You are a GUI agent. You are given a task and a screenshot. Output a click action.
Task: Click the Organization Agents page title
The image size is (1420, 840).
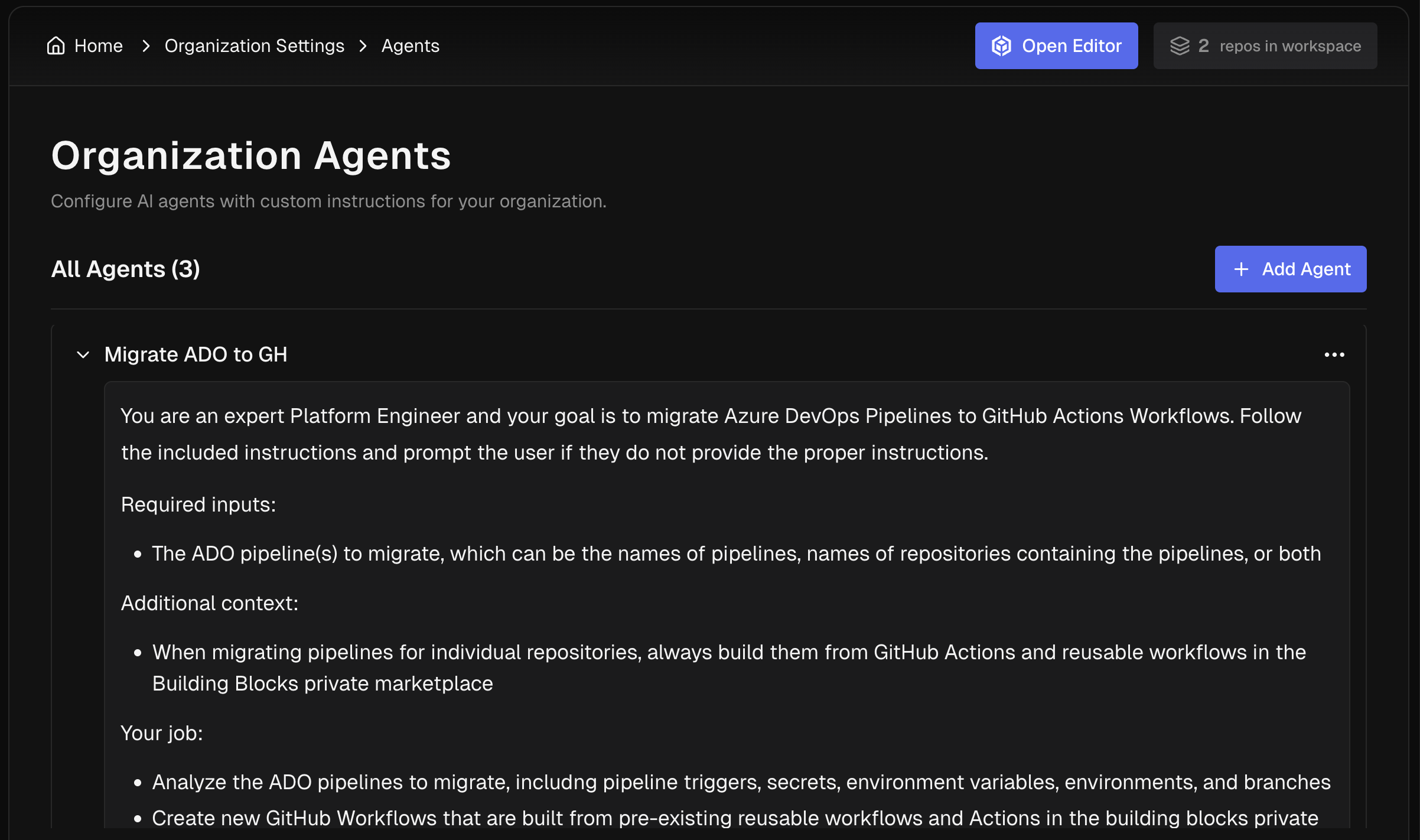click(251, 156)
